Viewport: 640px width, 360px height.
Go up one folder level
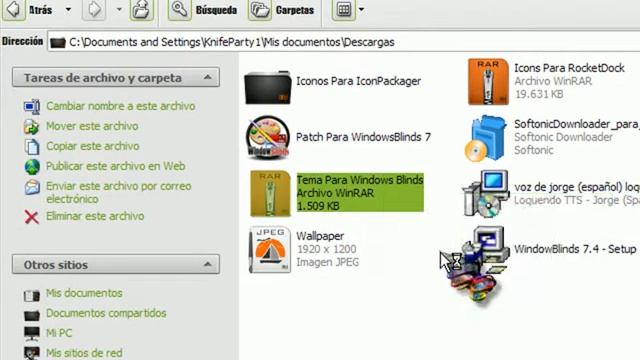tap(142, 9)
